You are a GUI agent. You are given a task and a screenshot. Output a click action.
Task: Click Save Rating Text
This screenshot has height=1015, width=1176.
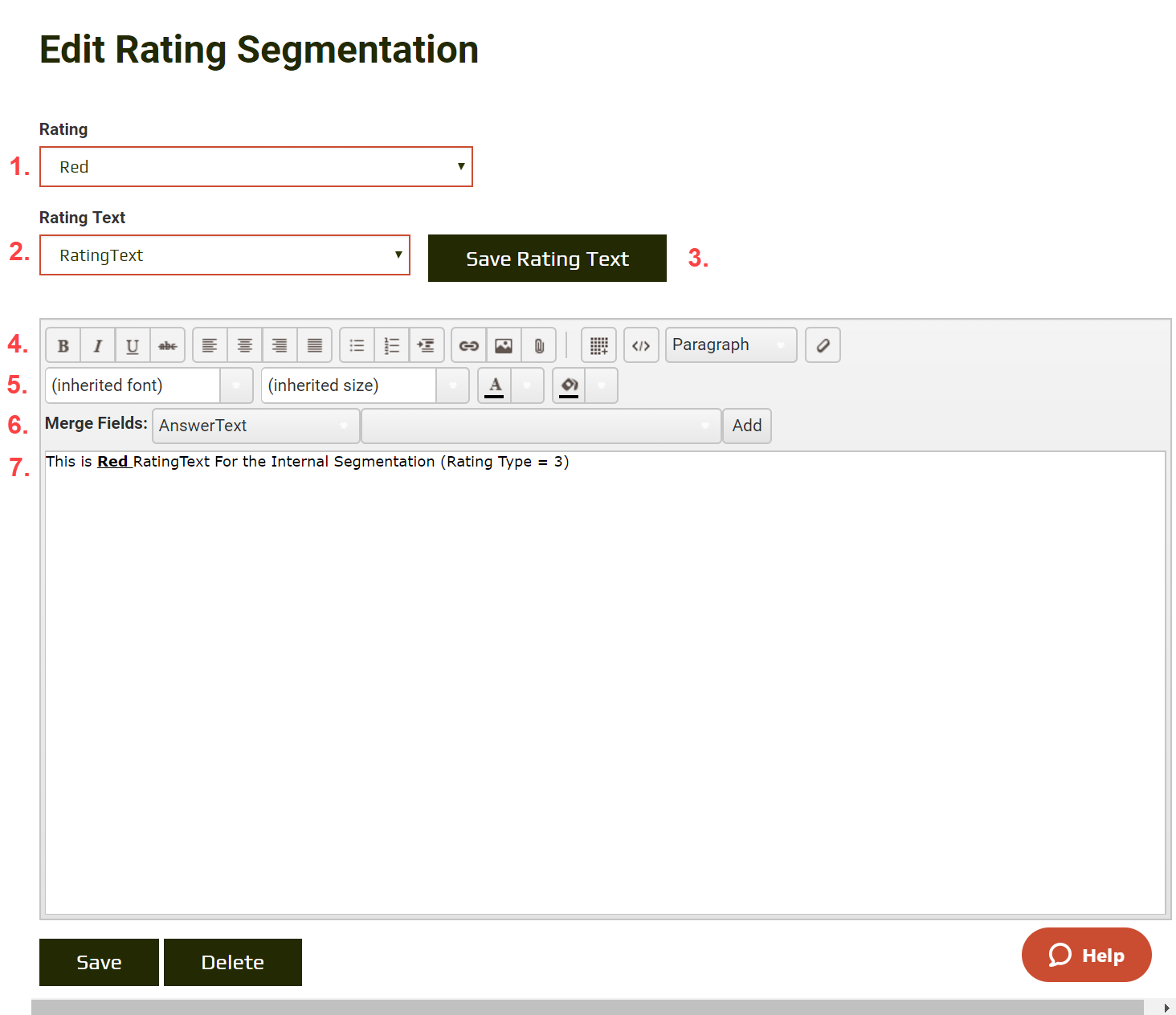(546, 258)
